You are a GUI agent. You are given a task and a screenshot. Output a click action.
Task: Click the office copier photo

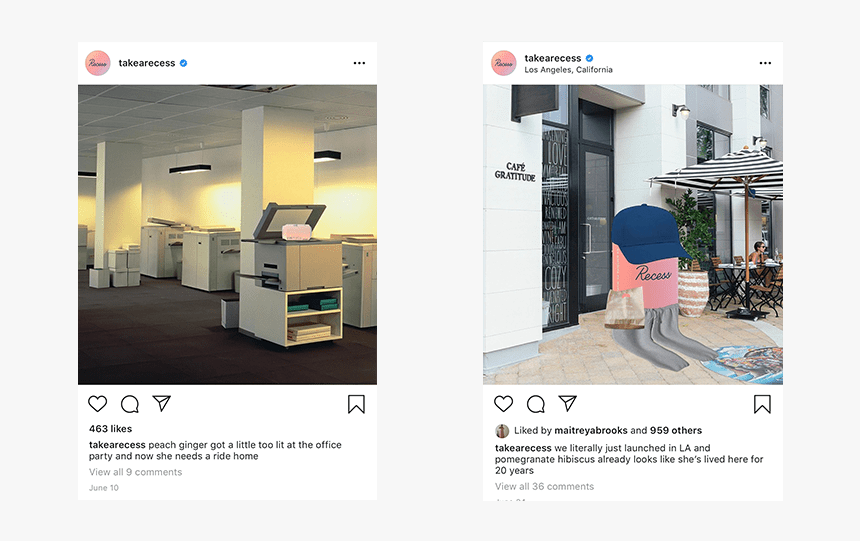pos(227,234)
